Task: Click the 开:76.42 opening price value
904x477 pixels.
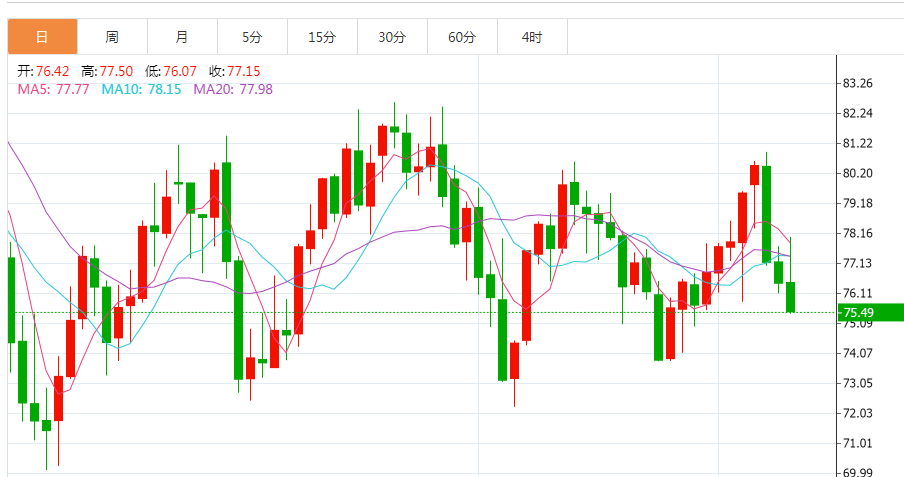Action: pos(43,71)
